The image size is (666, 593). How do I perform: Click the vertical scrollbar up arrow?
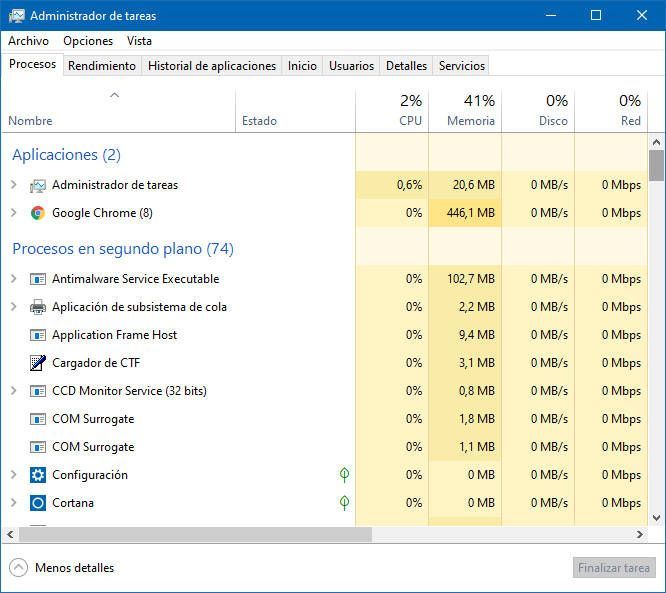click(x=656, y=142)
